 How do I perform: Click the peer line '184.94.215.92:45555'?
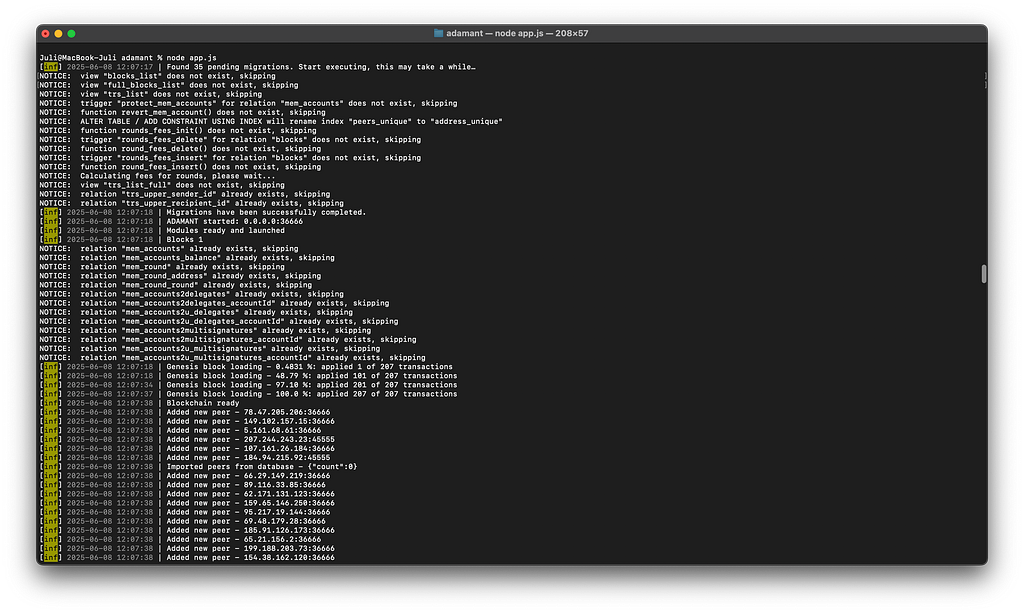185,458
